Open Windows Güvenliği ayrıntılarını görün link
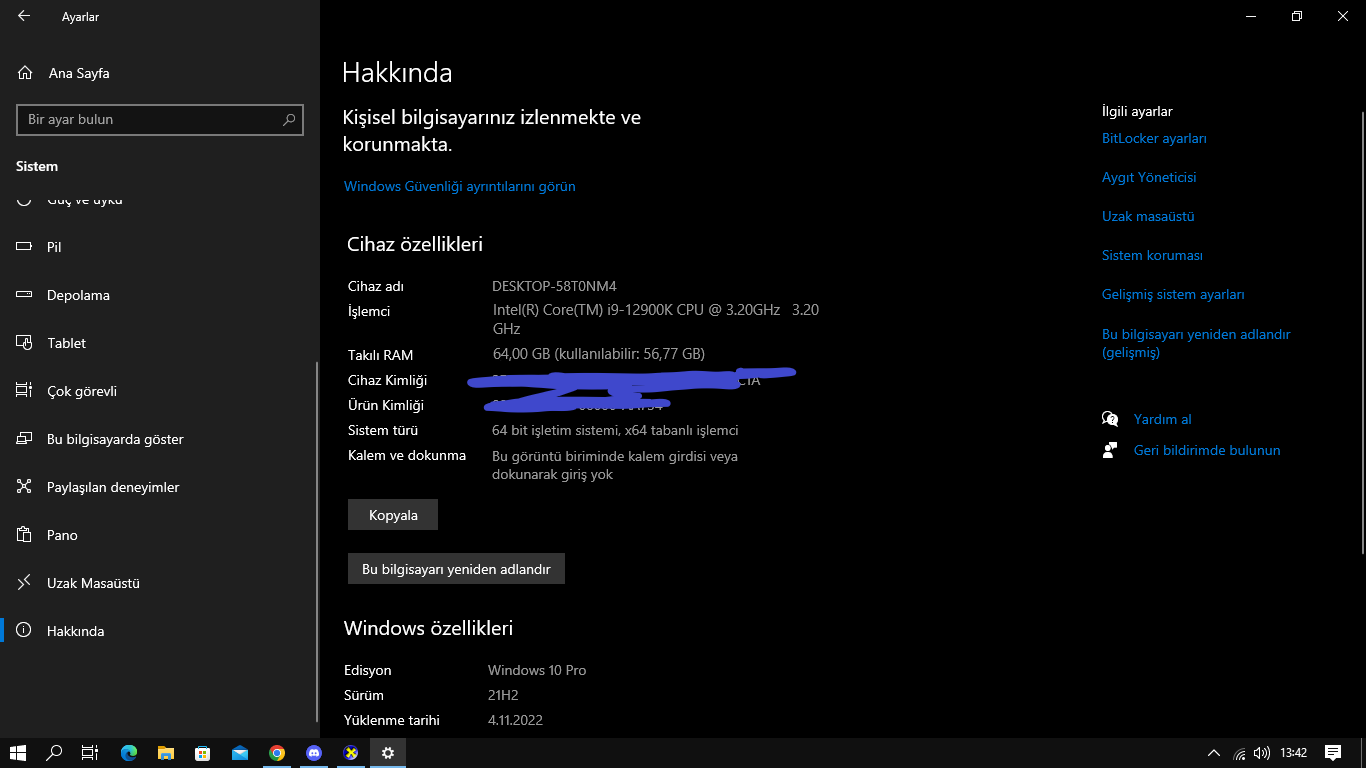Viewport: 1366px width, 768px height. pos(460,186)
